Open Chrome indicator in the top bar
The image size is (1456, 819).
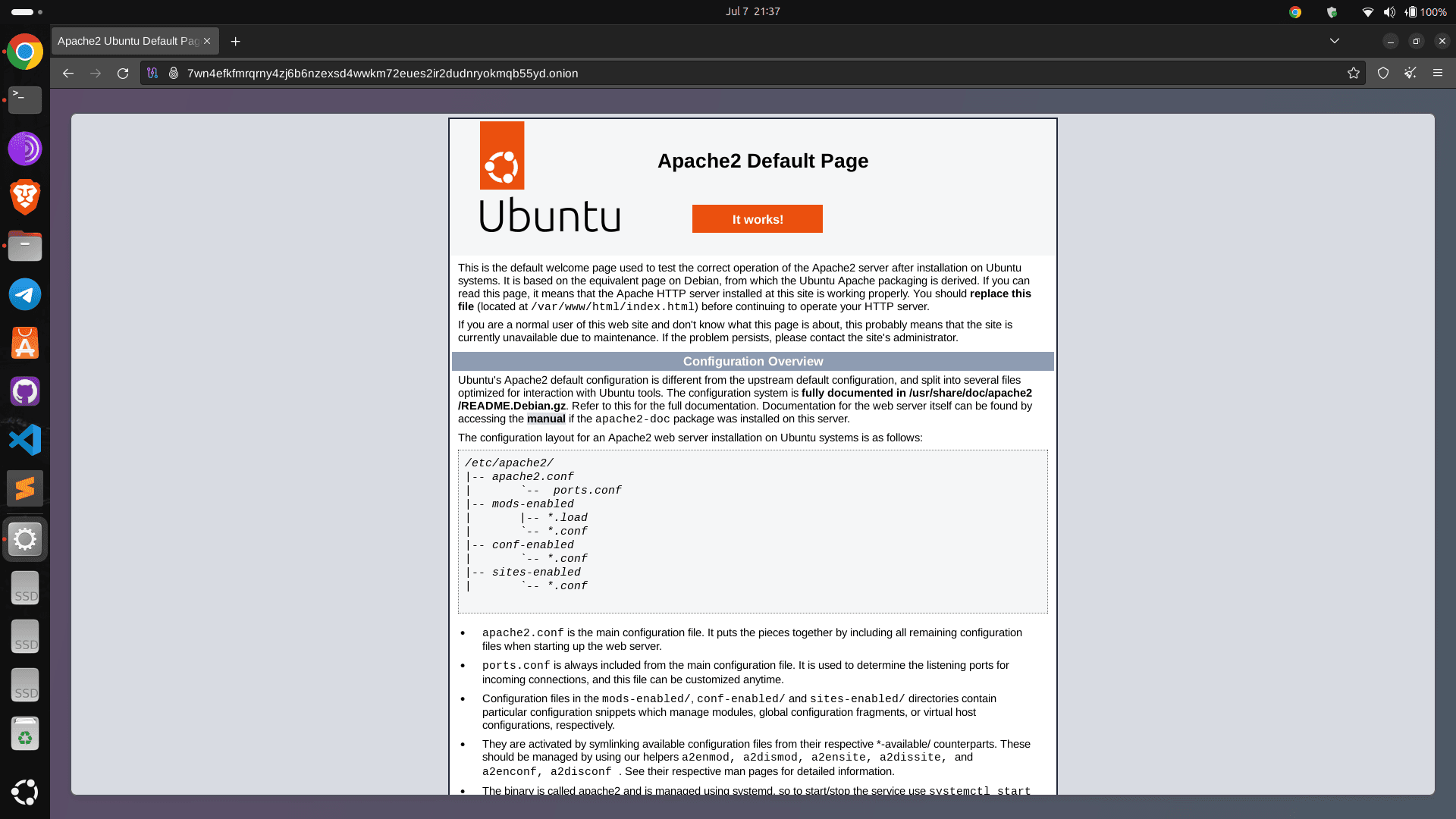point(1295,12)
